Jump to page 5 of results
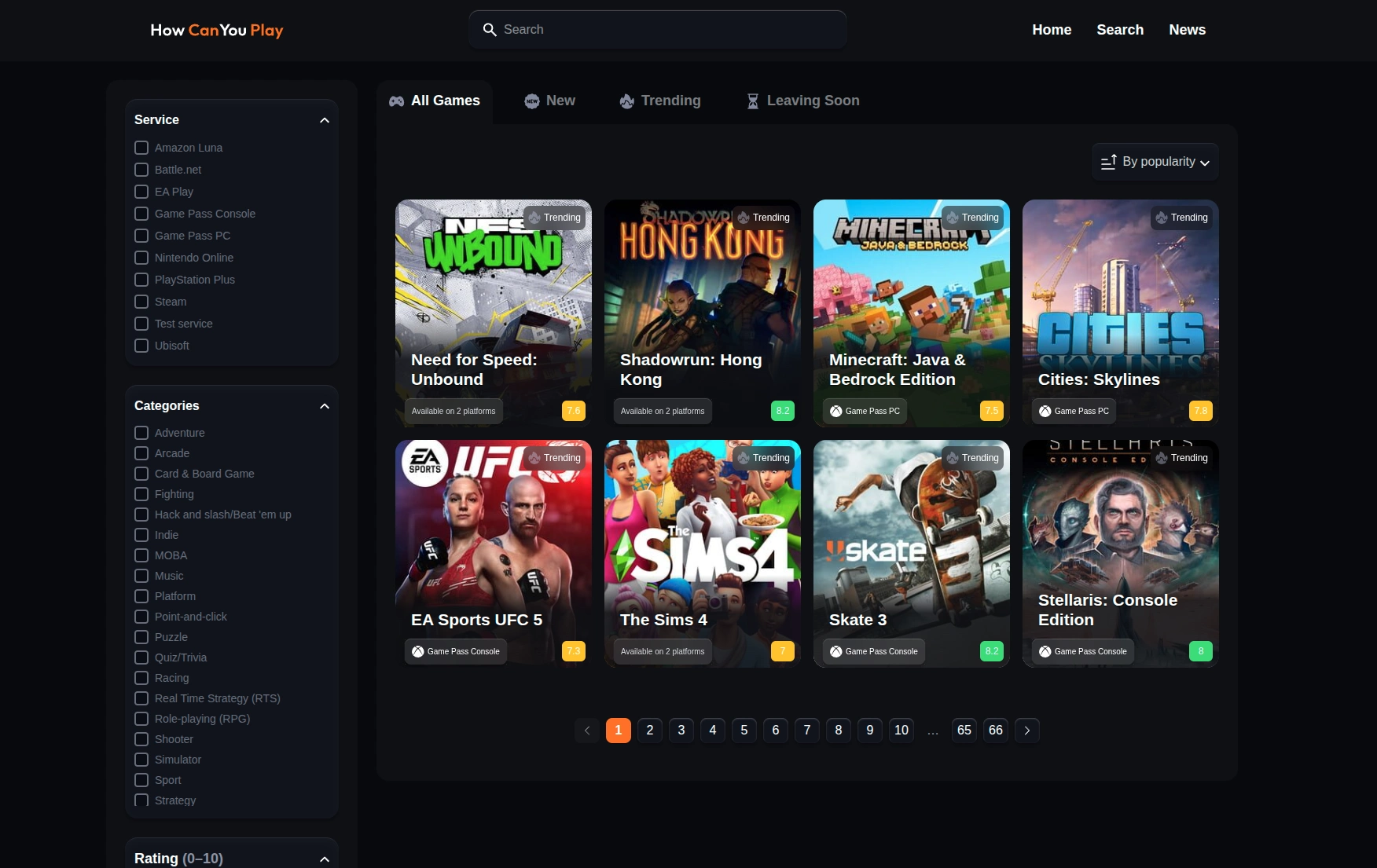Image resolution: width=1377 pixels, height=868 pixels. (744, 731)
